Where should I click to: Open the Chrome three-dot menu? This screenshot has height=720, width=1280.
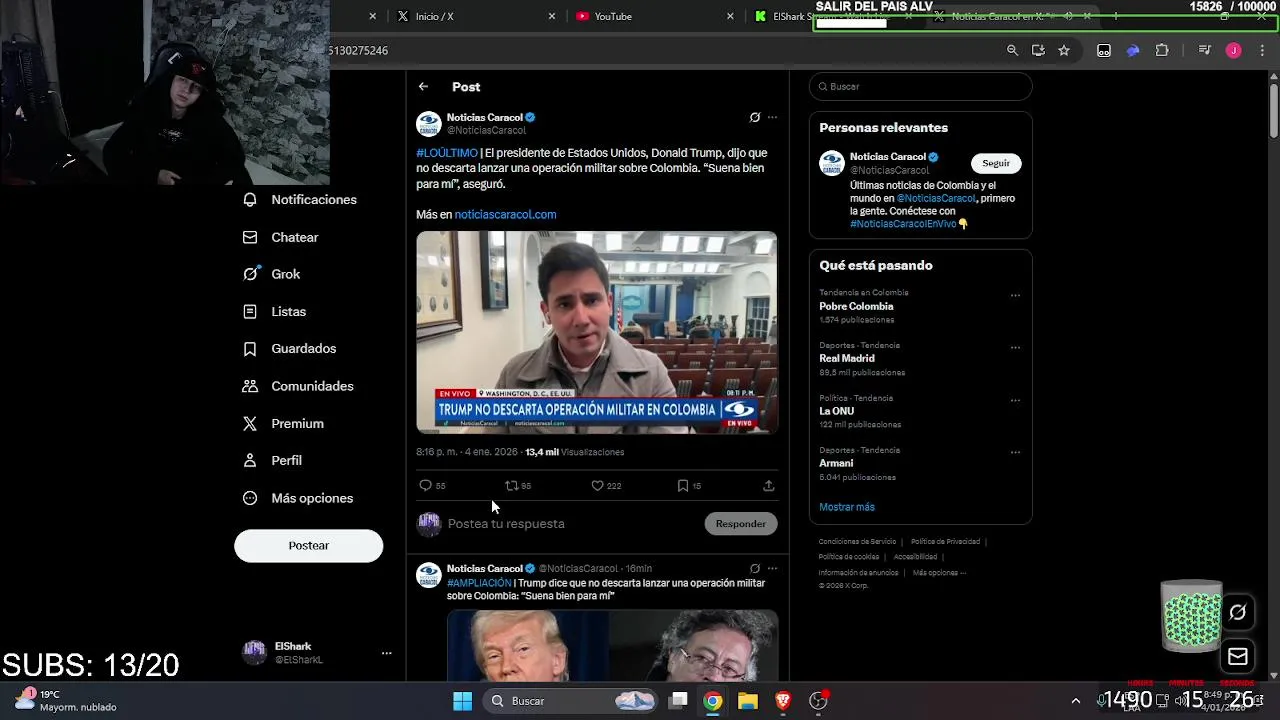tap(1262, 50)
